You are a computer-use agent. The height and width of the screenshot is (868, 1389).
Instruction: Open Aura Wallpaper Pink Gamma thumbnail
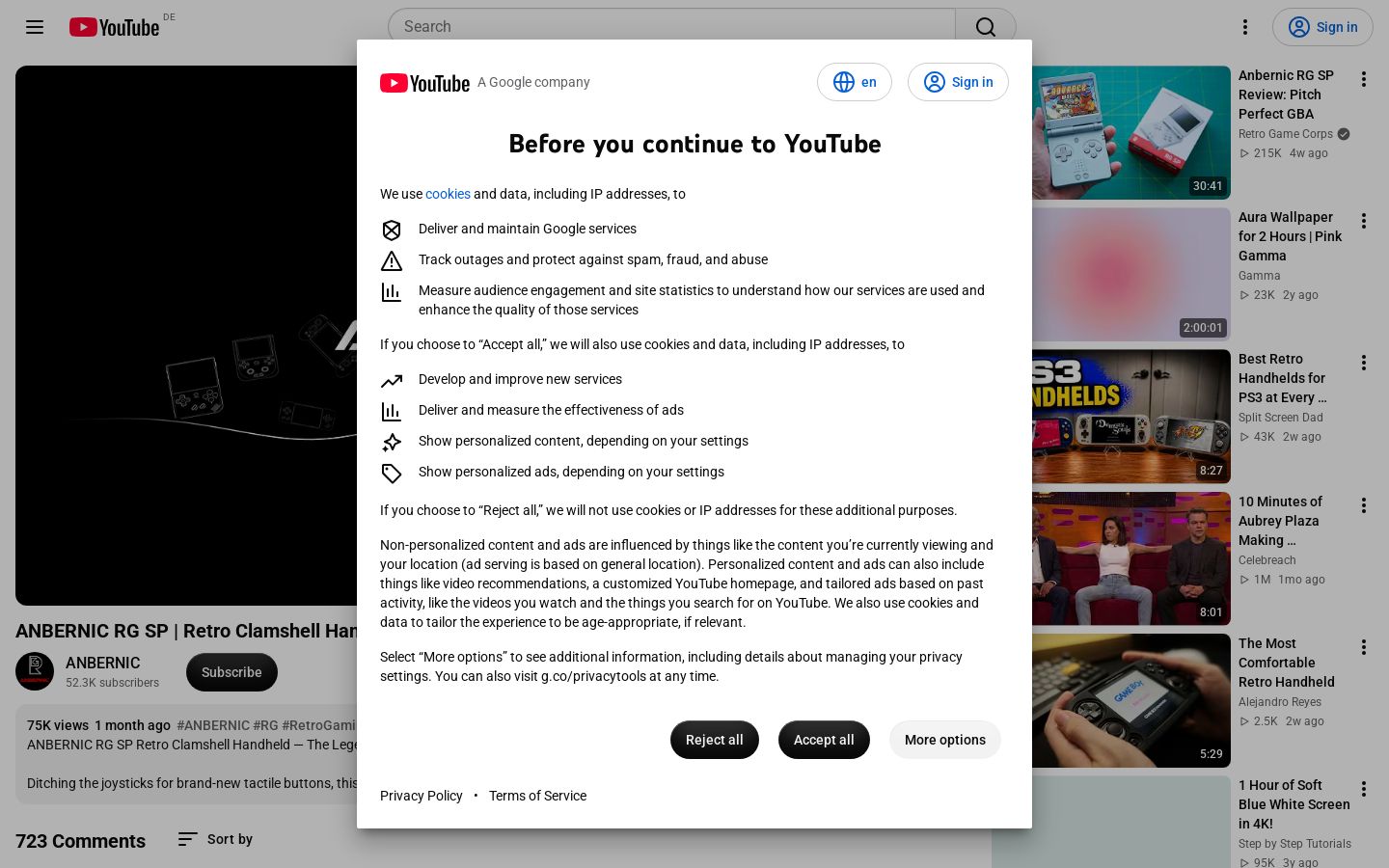[x=1130, y=275]
